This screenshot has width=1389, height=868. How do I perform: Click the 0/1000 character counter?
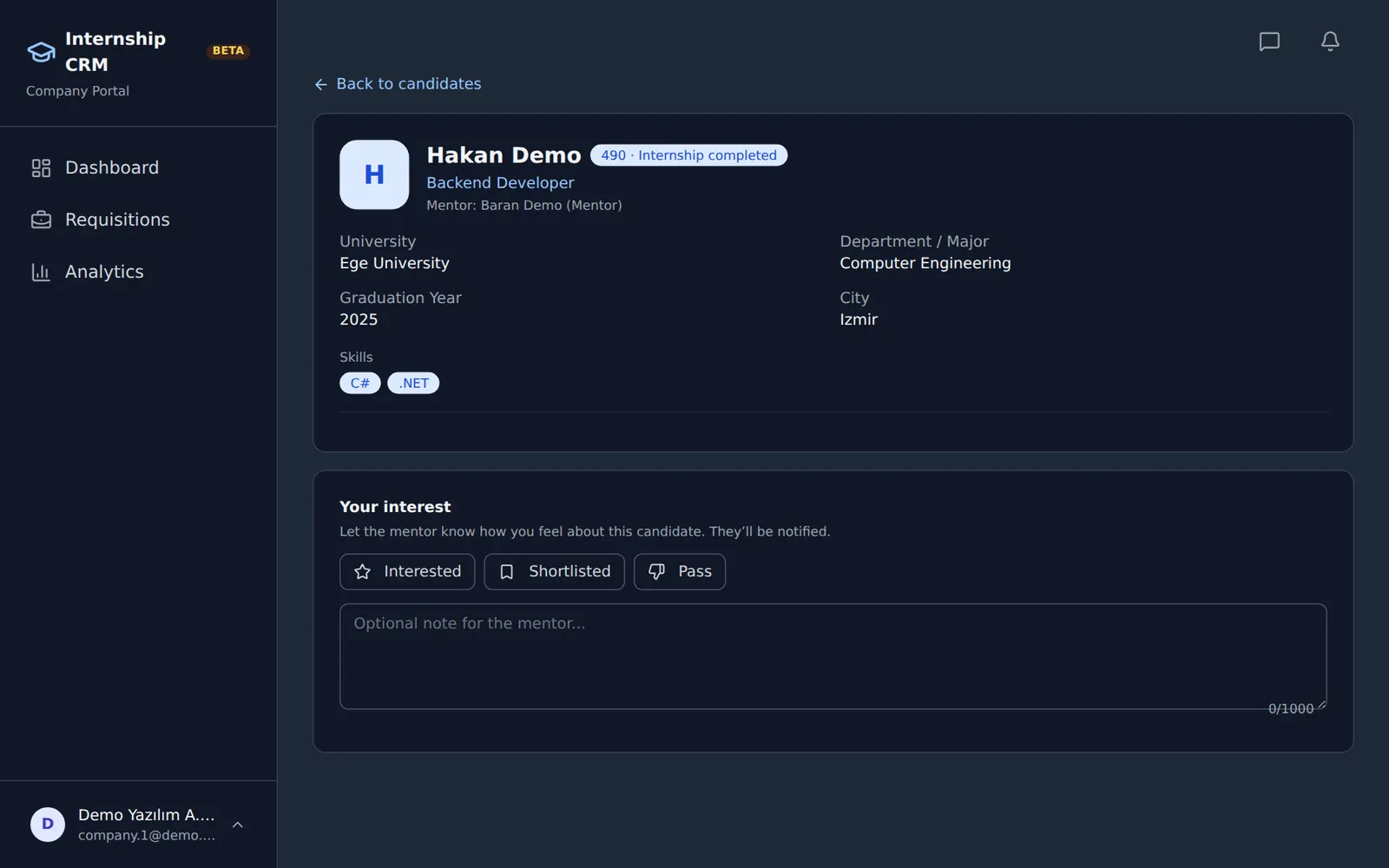pos(1291,708)
